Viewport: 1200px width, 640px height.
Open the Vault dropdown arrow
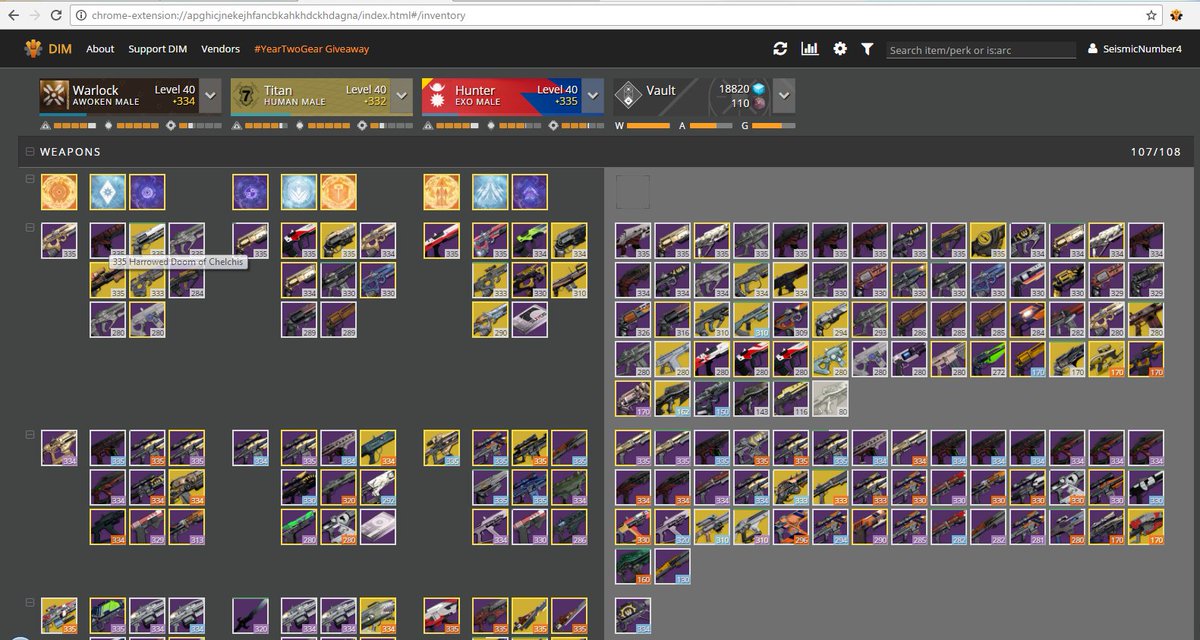[x=785, y=97]
